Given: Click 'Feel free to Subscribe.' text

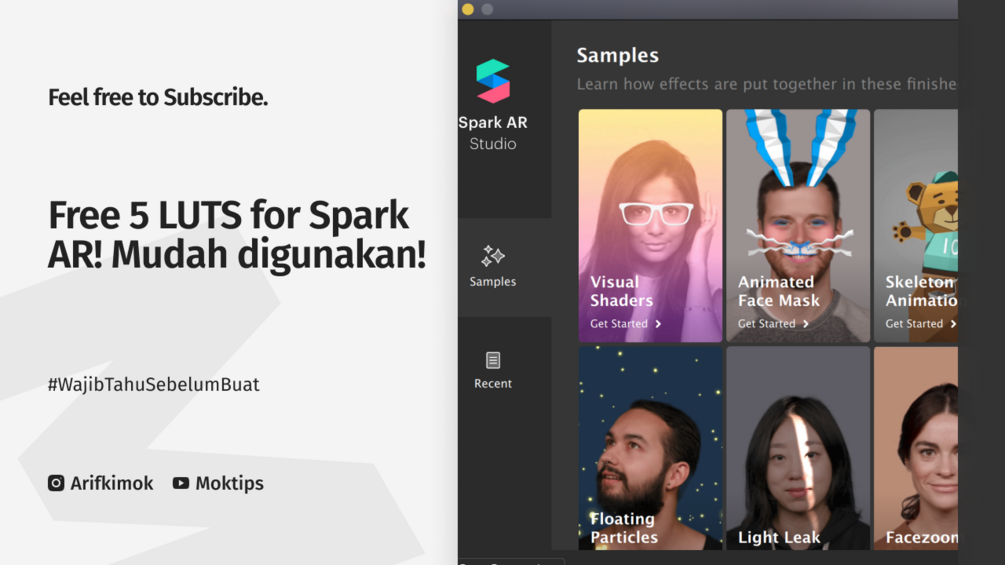Looking at the screenshot, I should coord(158,97).
